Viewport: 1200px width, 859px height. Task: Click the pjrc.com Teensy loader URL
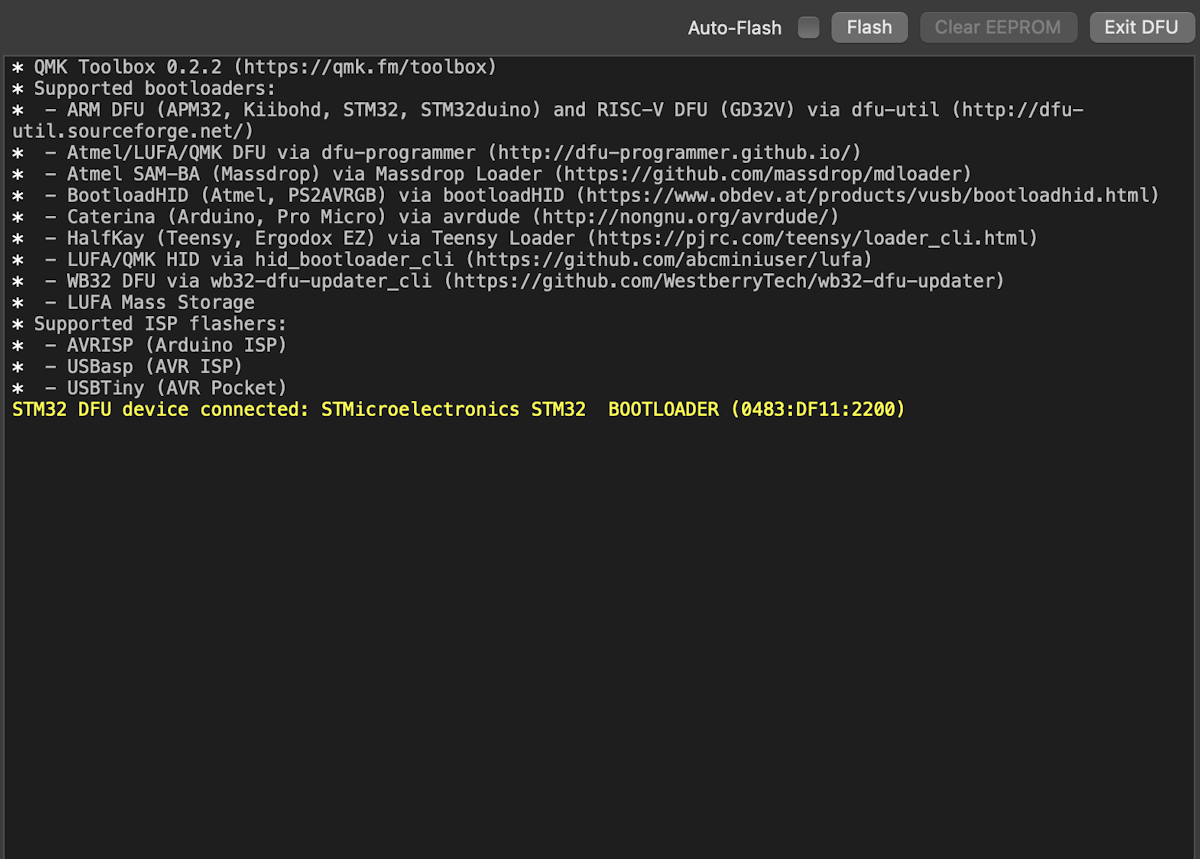(x=812, y=238)
